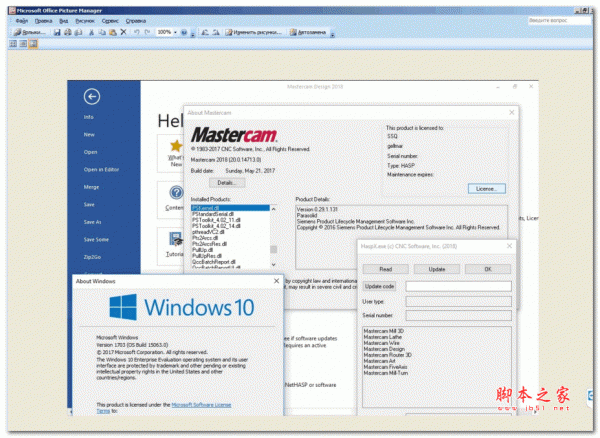Open the zoom percentage dropdown
This screenshot has height=438, width=600.
coord(177,32)
